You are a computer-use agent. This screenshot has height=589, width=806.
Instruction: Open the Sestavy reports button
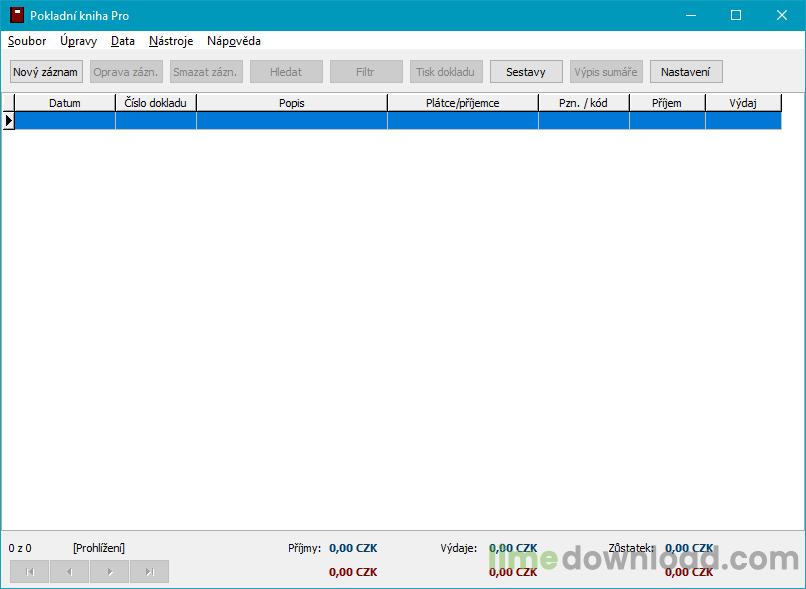coord(526,72)
